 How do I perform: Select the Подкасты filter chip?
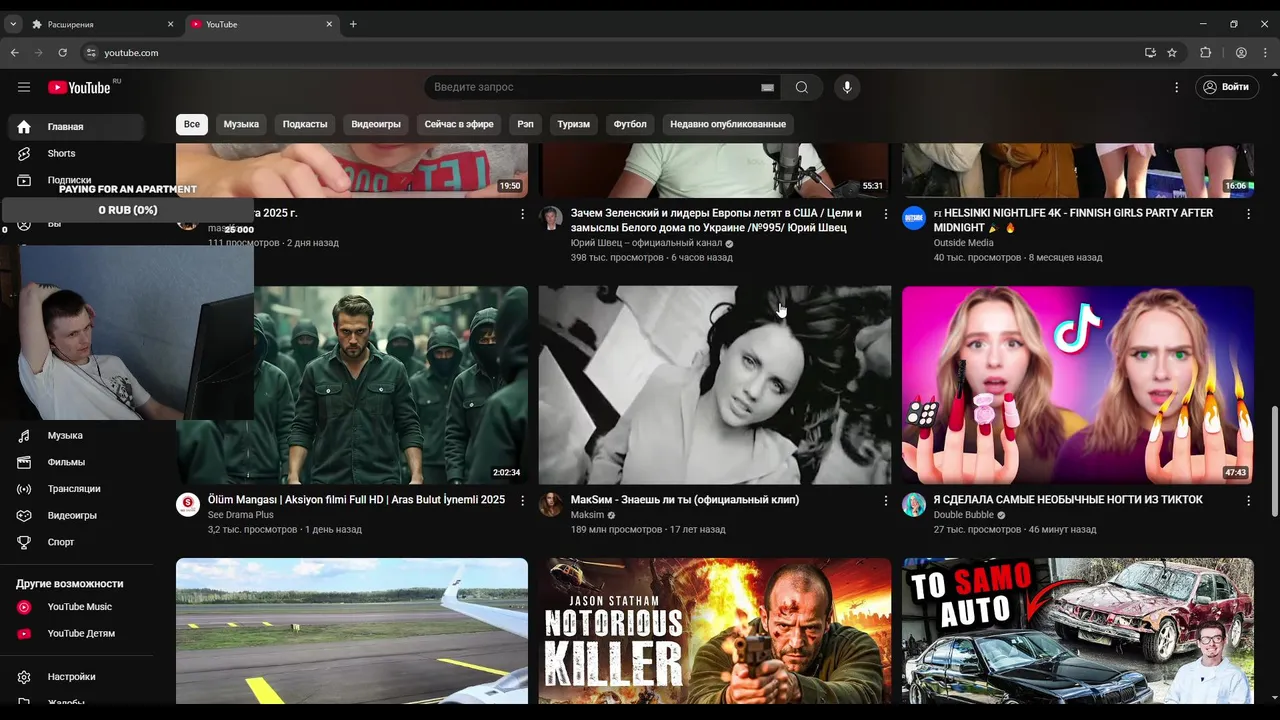[305, 124]
